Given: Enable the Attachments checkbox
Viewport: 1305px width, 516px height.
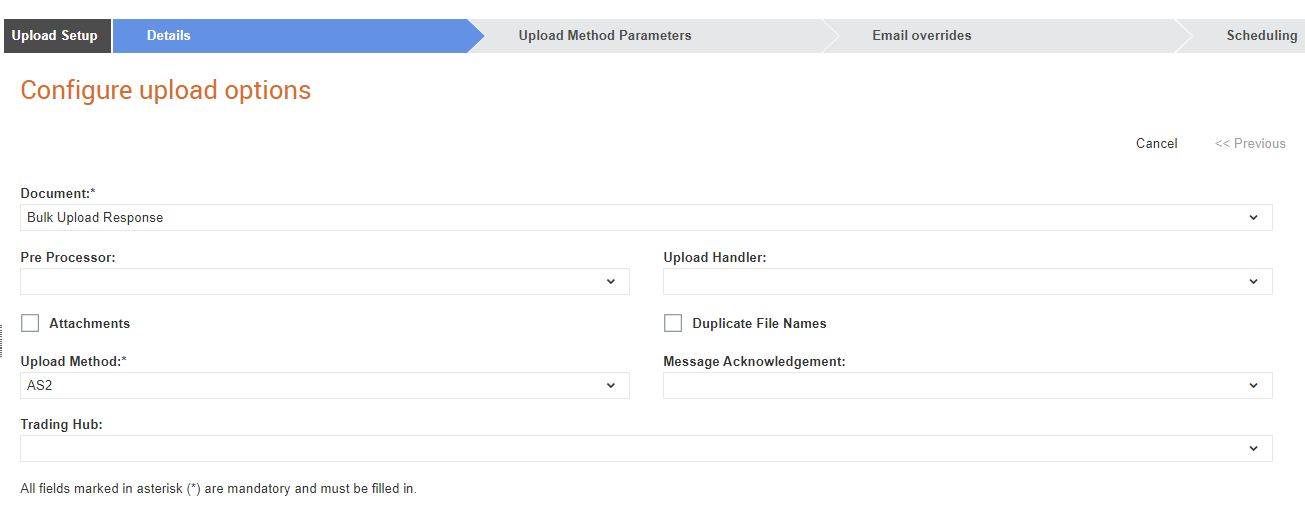Looking at the screenshot, I should point(30,323).
